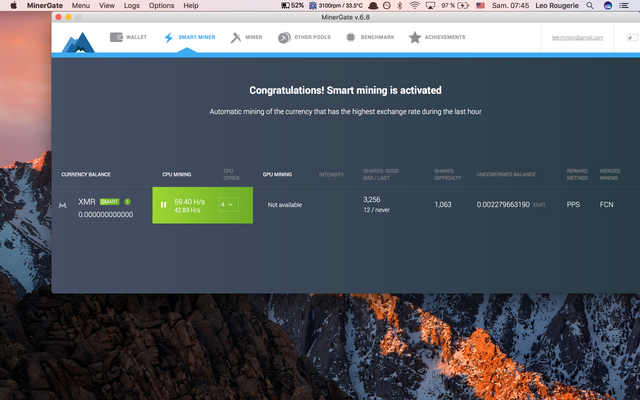Viewport: 640px width, 400px height.
Task: Click the green notification badge showing 1
Action: click(127, 202)
